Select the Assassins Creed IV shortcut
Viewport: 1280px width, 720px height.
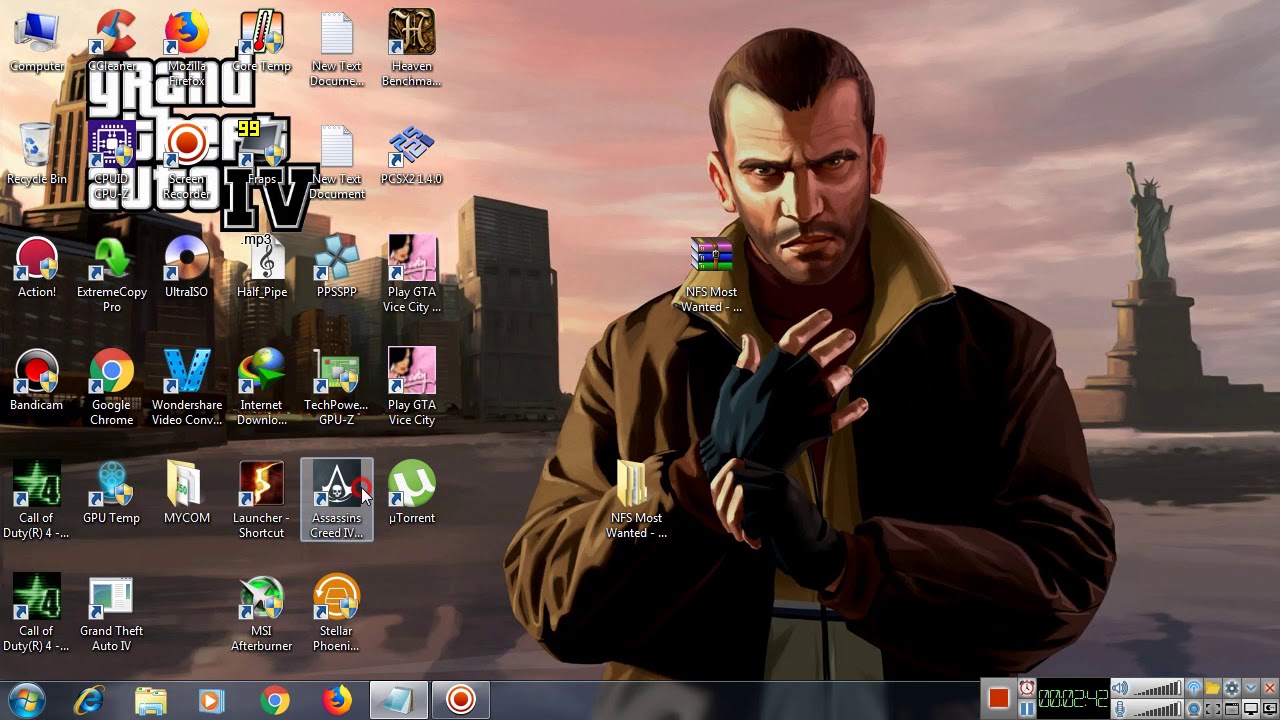tap(337, 500)
